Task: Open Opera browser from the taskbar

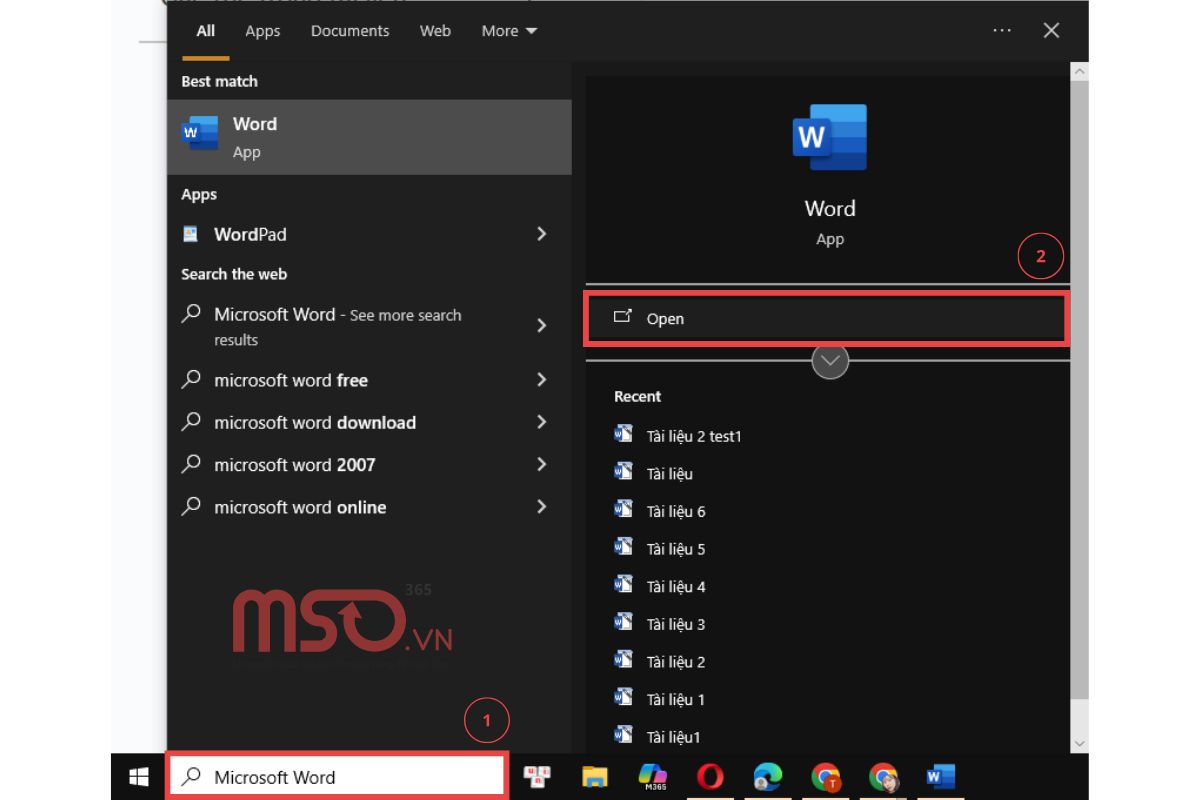Action: pyautogui.click(x=711, y=777)
